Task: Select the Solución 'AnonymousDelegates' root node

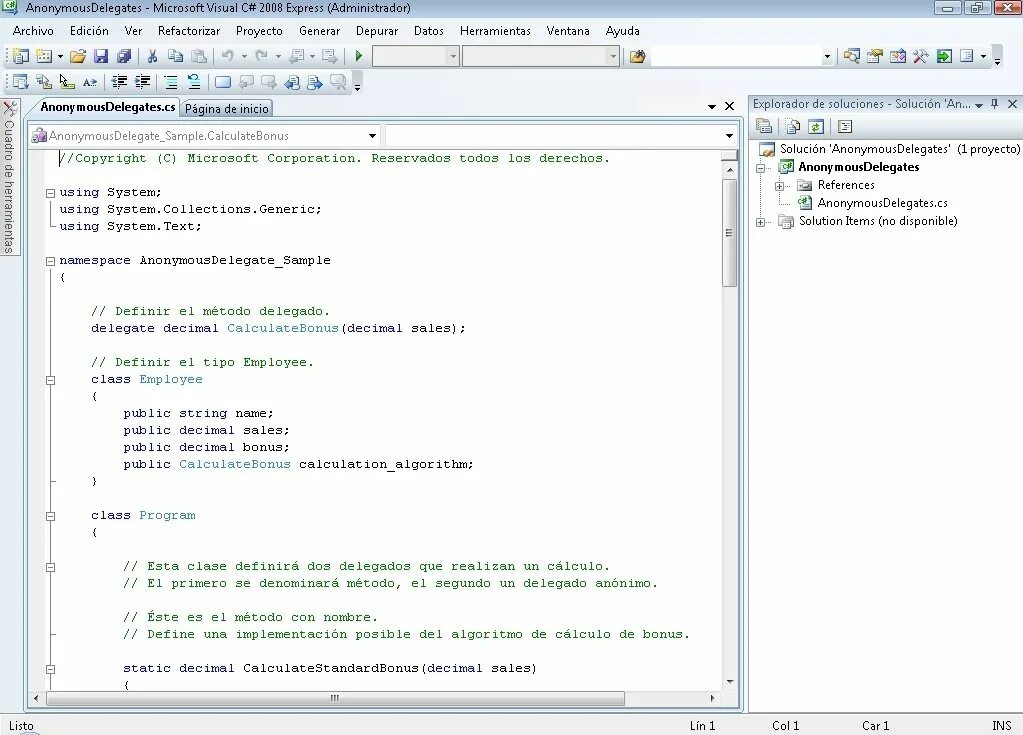Action: pos(899,149)
